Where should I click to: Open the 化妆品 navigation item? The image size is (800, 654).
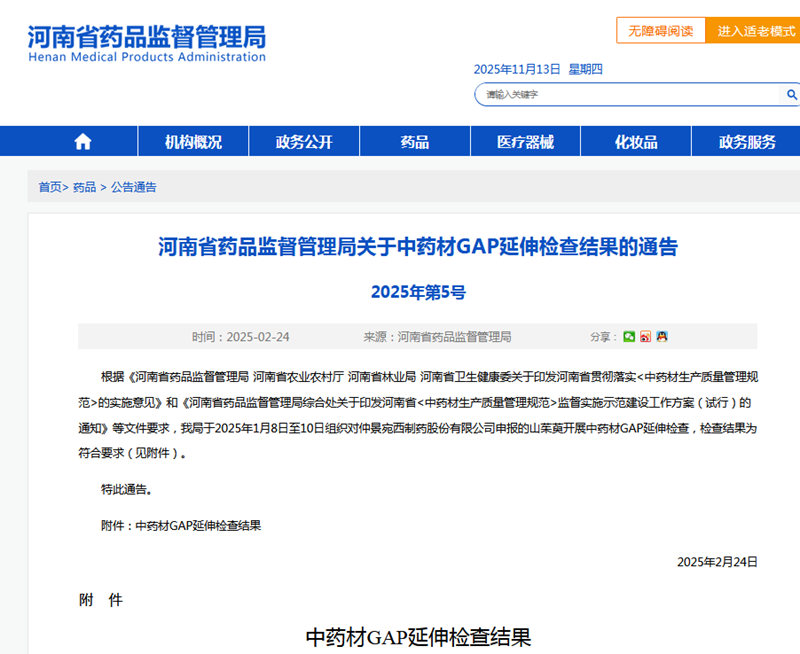636,142
